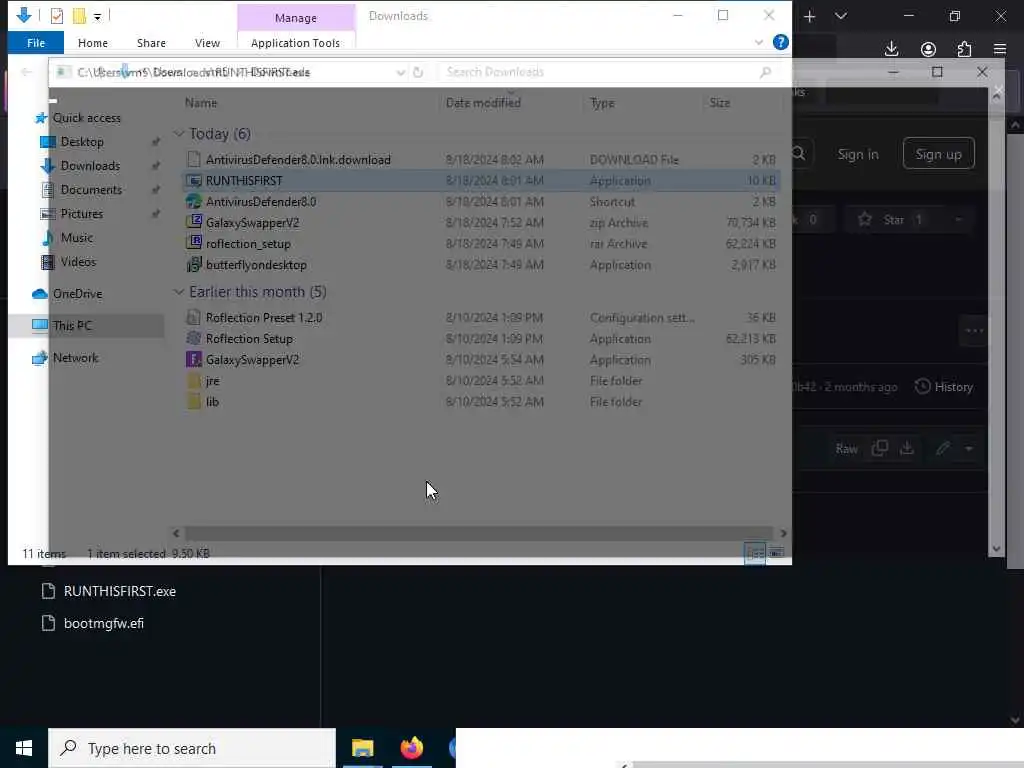The image size is (1024, 768).
Task: Click the Properties quick access toolbar icon
Action: click(57, 16)
